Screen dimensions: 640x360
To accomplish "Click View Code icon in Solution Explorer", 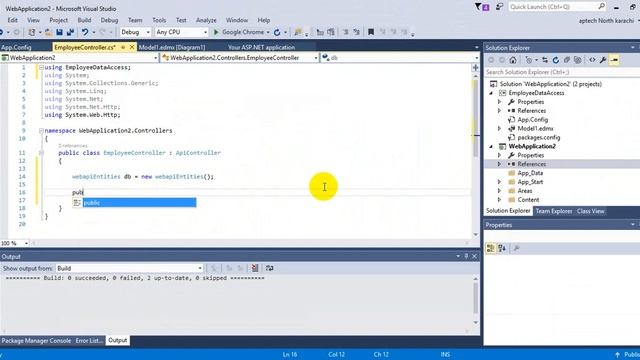I will 592,60.
